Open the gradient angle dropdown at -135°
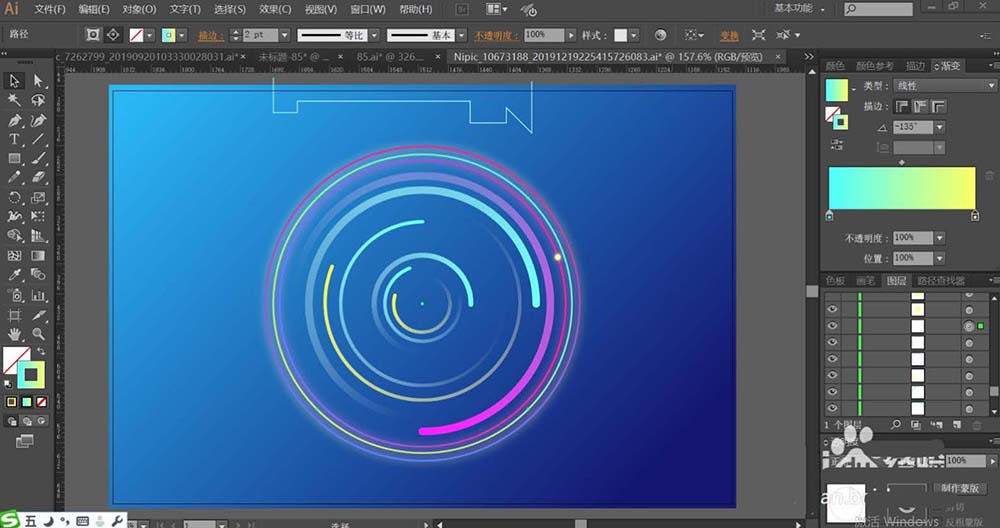 coord(940,128)
